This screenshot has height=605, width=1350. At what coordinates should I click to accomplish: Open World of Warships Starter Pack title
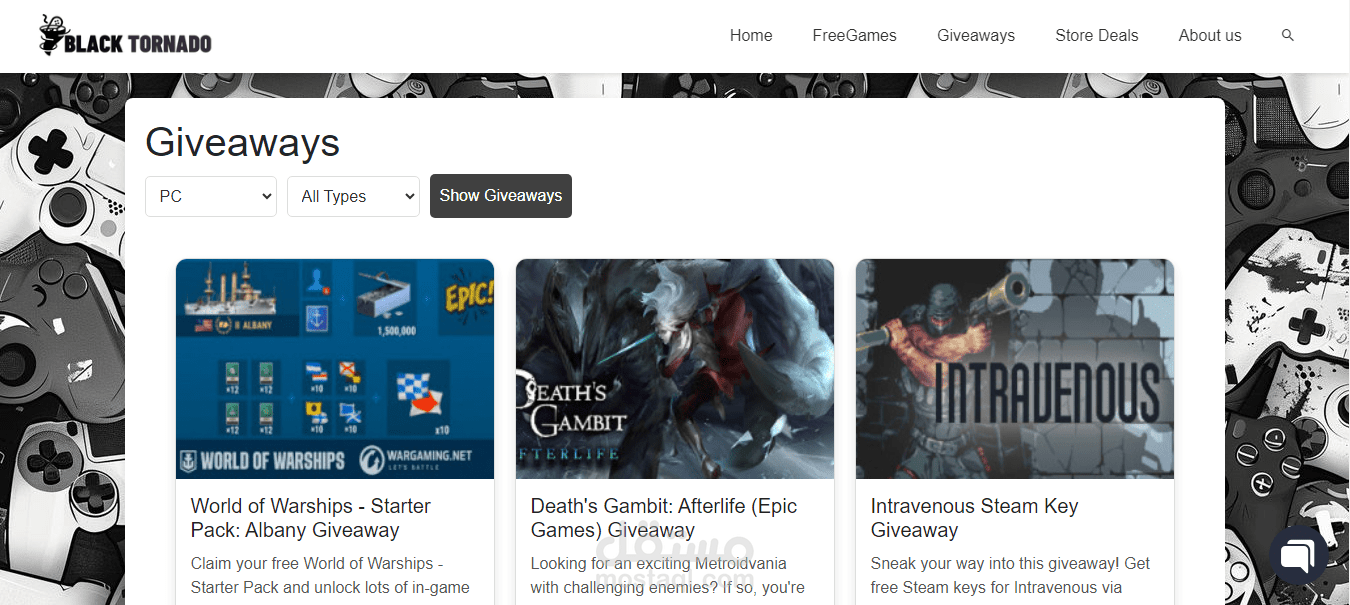[x=311, y=518]
